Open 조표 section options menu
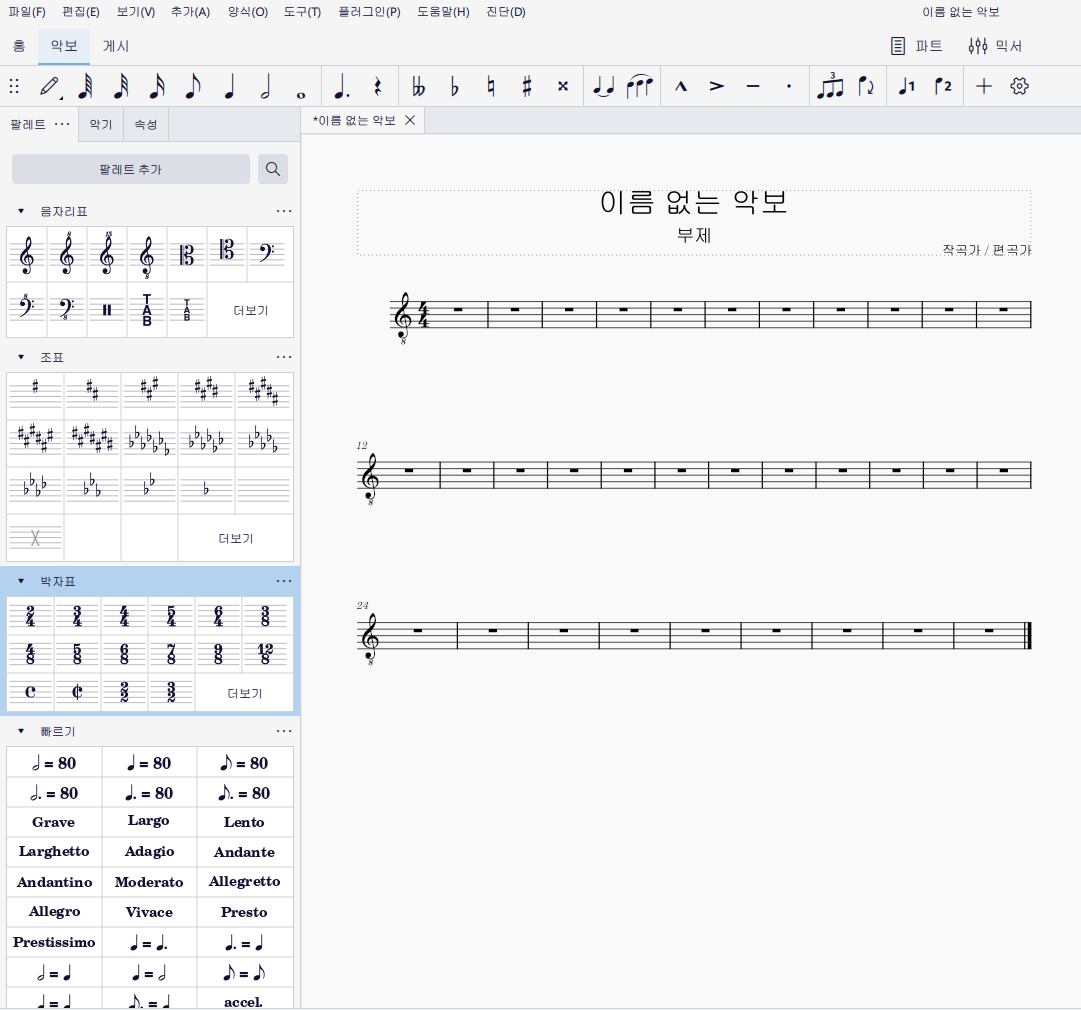Image resolution: width=1081 pixels, height=1010 pixels. click(284, 357)
